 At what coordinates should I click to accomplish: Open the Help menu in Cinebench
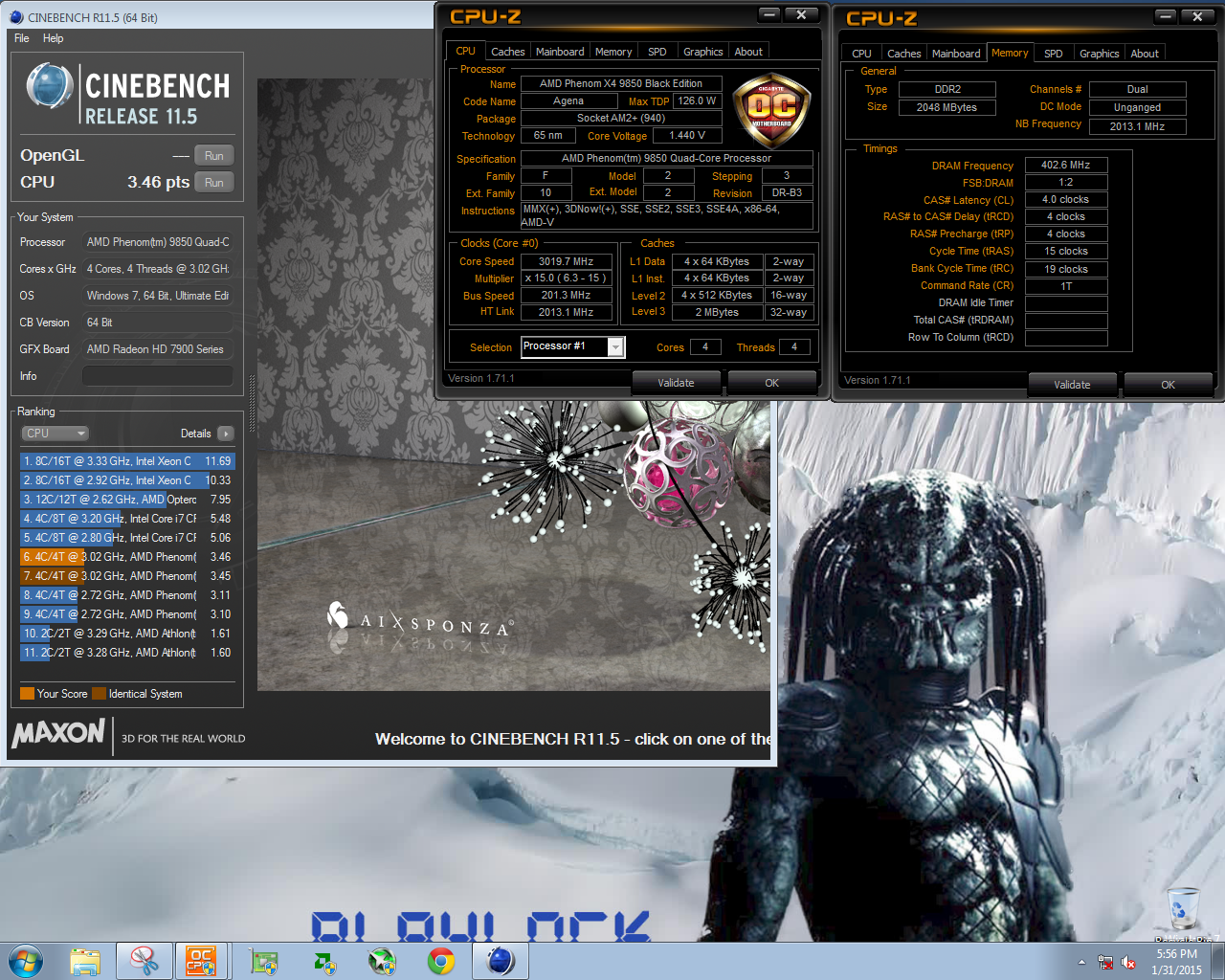tap(54, 38)
